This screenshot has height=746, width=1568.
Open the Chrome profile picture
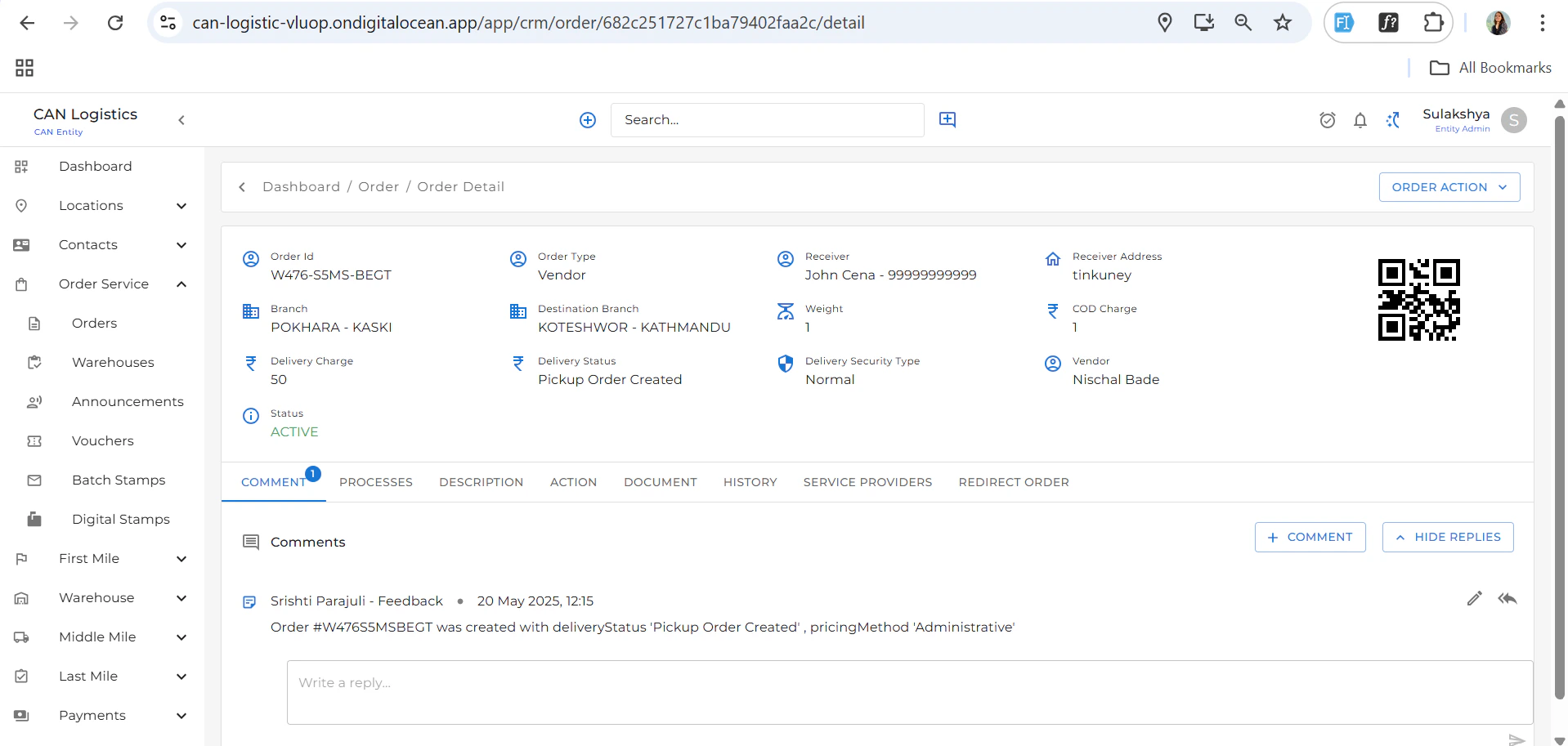click(x=1498, y=23)
